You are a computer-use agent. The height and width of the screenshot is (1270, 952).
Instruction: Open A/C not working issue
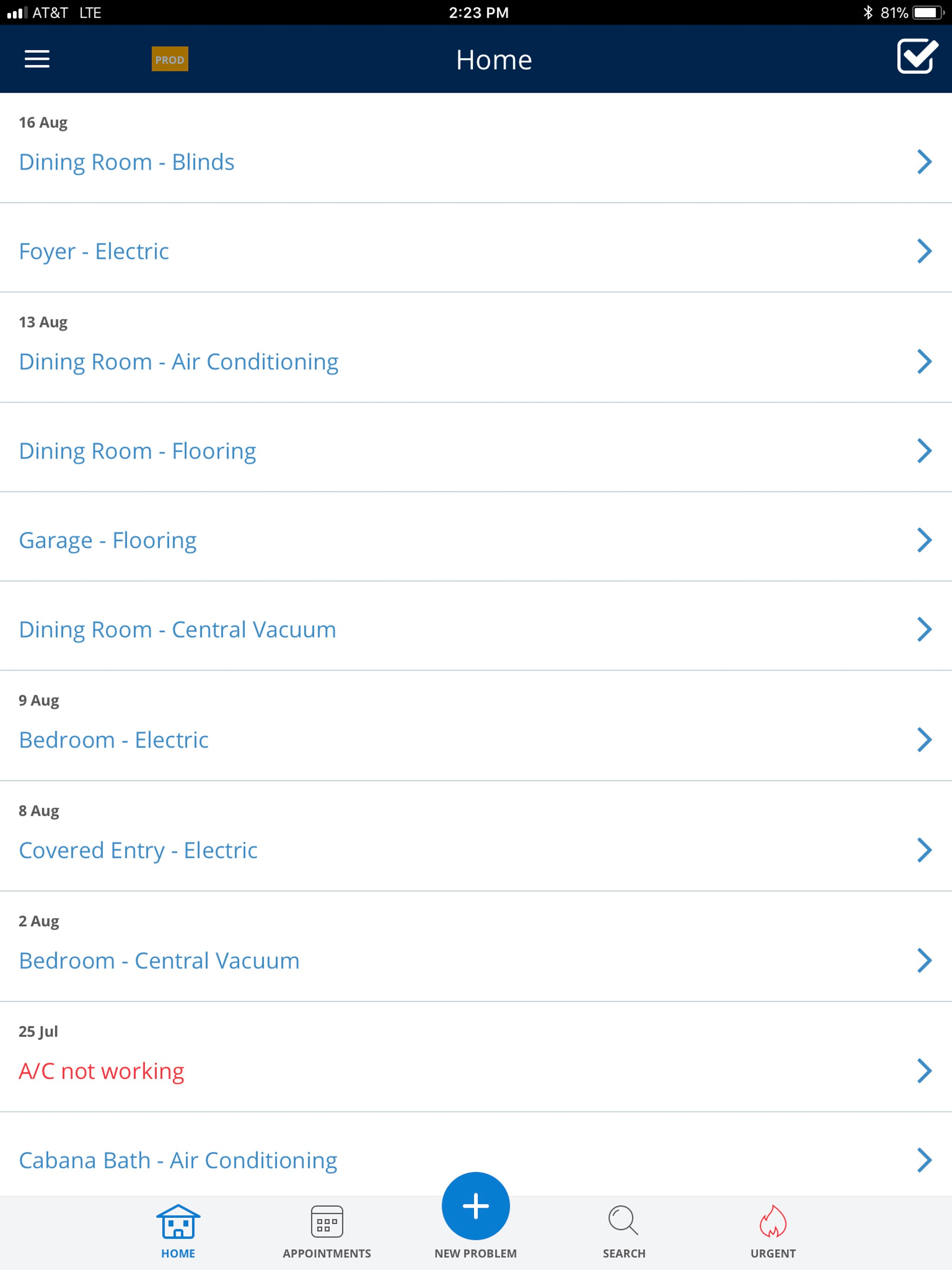(476, 1057)
